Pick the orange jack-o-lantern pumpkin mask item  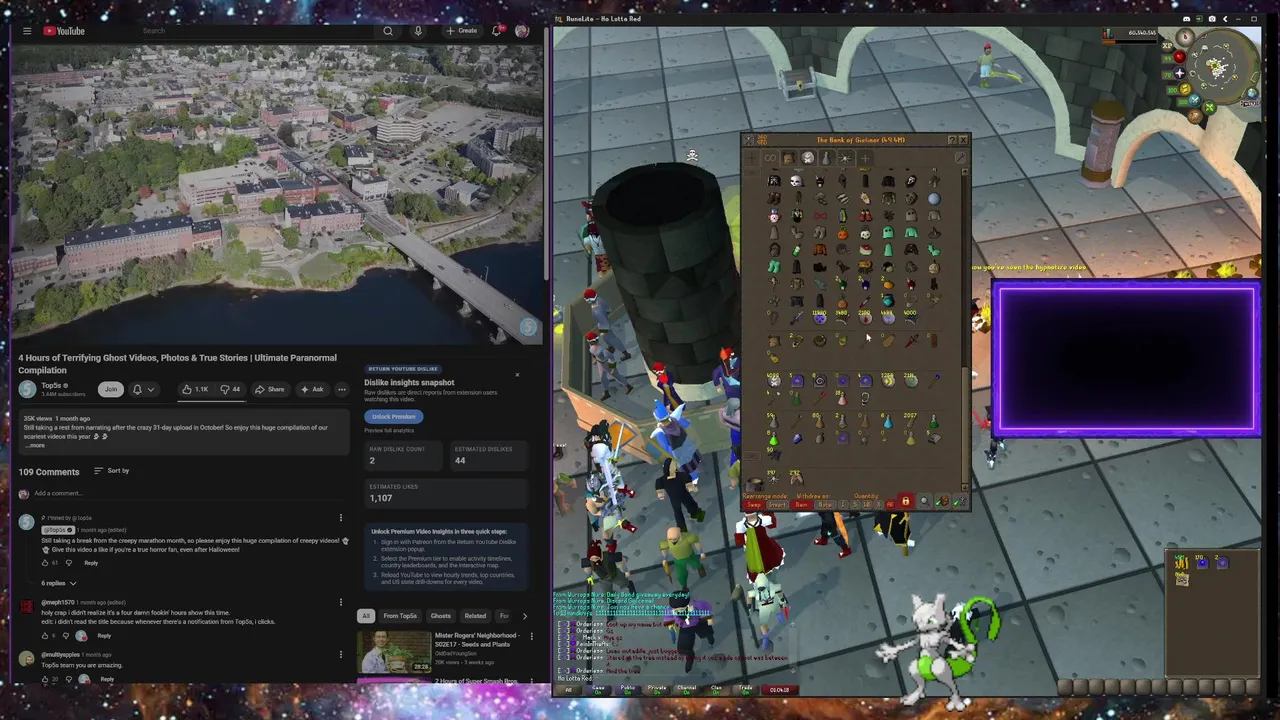(843, 233)
